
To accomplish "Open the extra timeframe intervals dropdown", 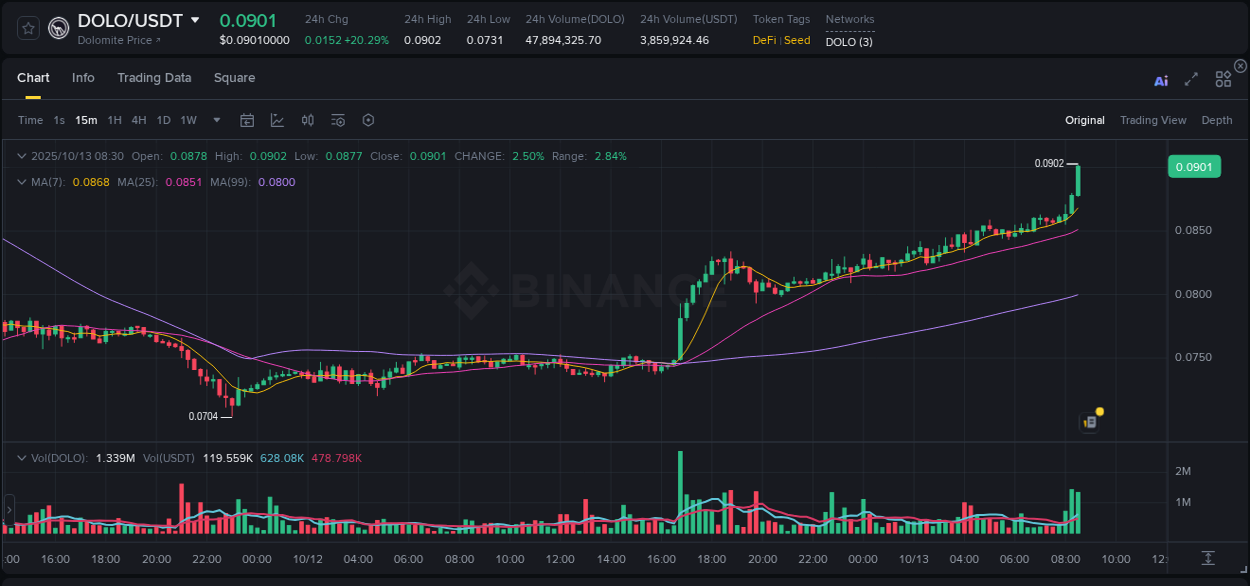I will 215,120.
